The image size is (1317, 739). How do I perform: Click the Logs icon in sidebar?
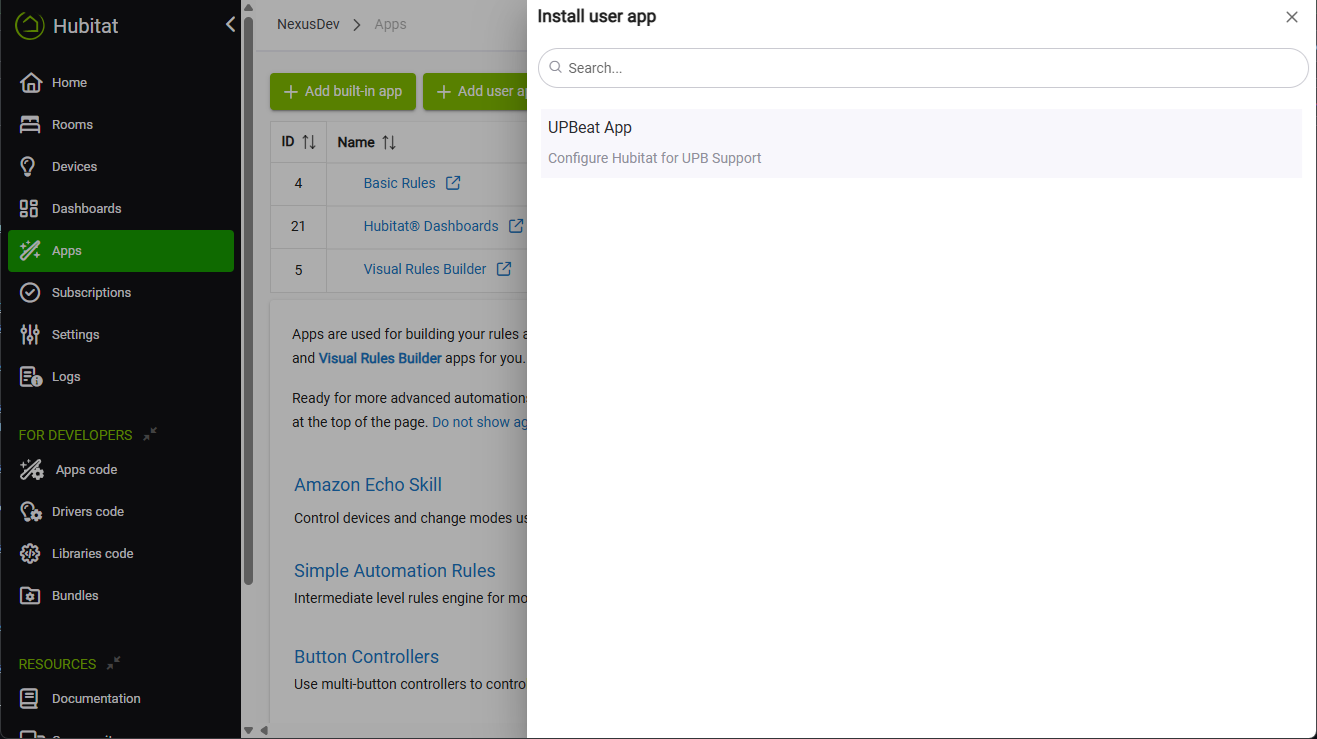[30, 377]
